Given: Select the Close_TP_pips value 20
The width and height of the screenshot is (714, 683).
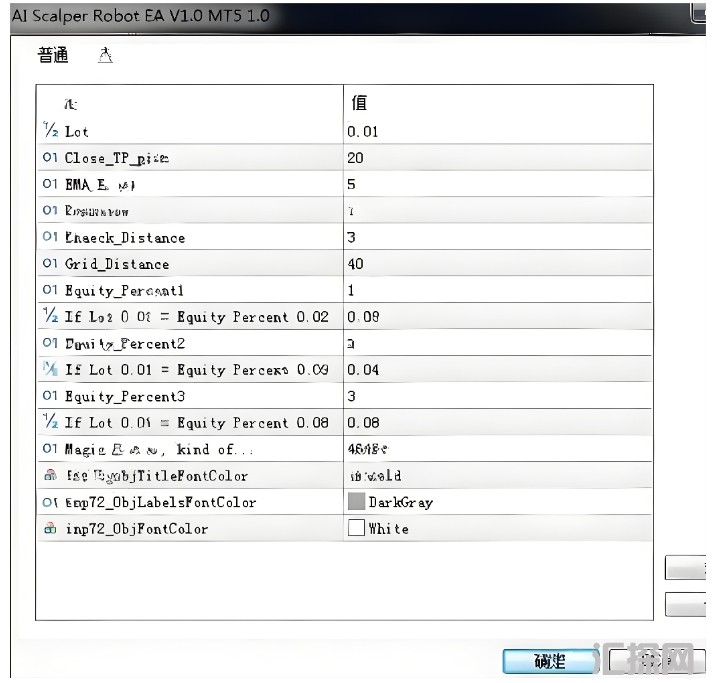Looking at the screenshot, I should click(497, 158).
